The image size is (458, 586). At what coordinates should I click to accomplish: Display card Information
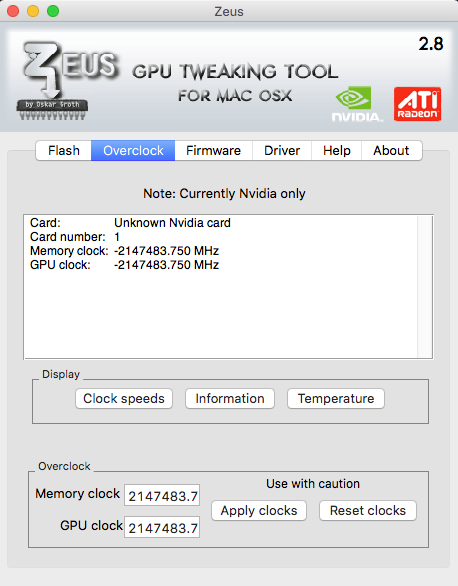230,398
